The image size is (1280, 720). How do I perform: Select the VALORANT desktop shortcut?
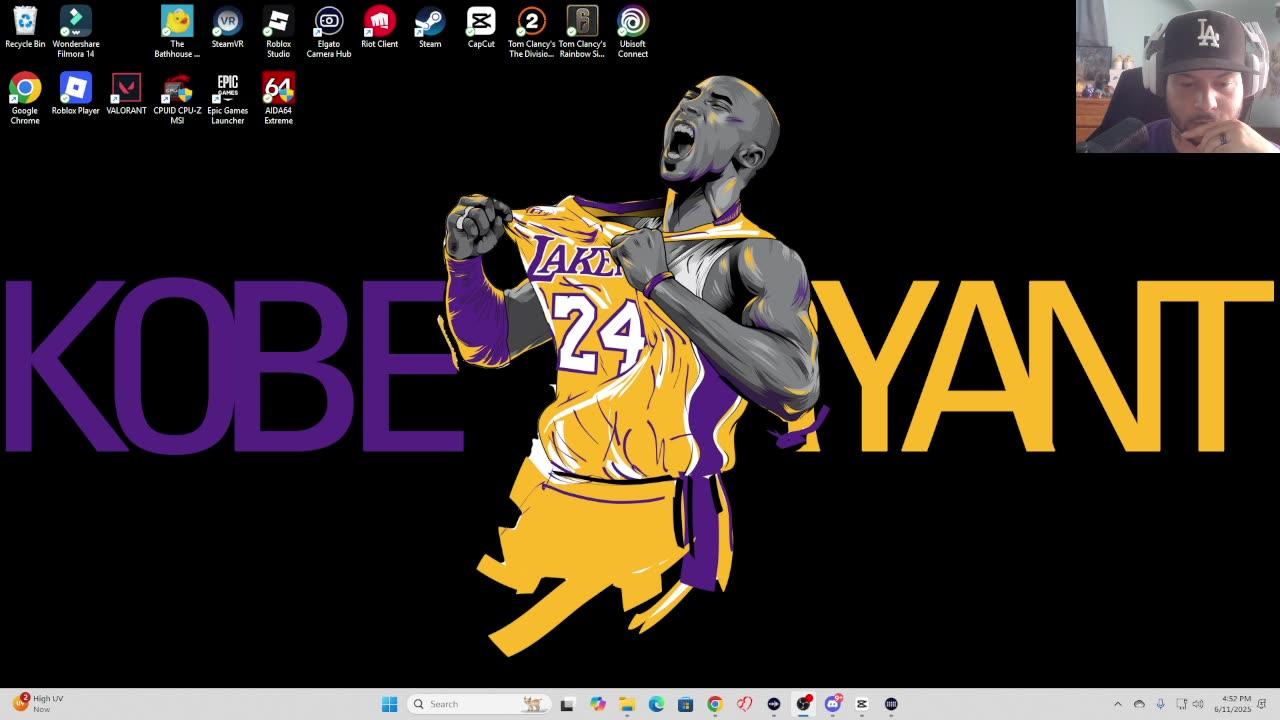(127, 94)
